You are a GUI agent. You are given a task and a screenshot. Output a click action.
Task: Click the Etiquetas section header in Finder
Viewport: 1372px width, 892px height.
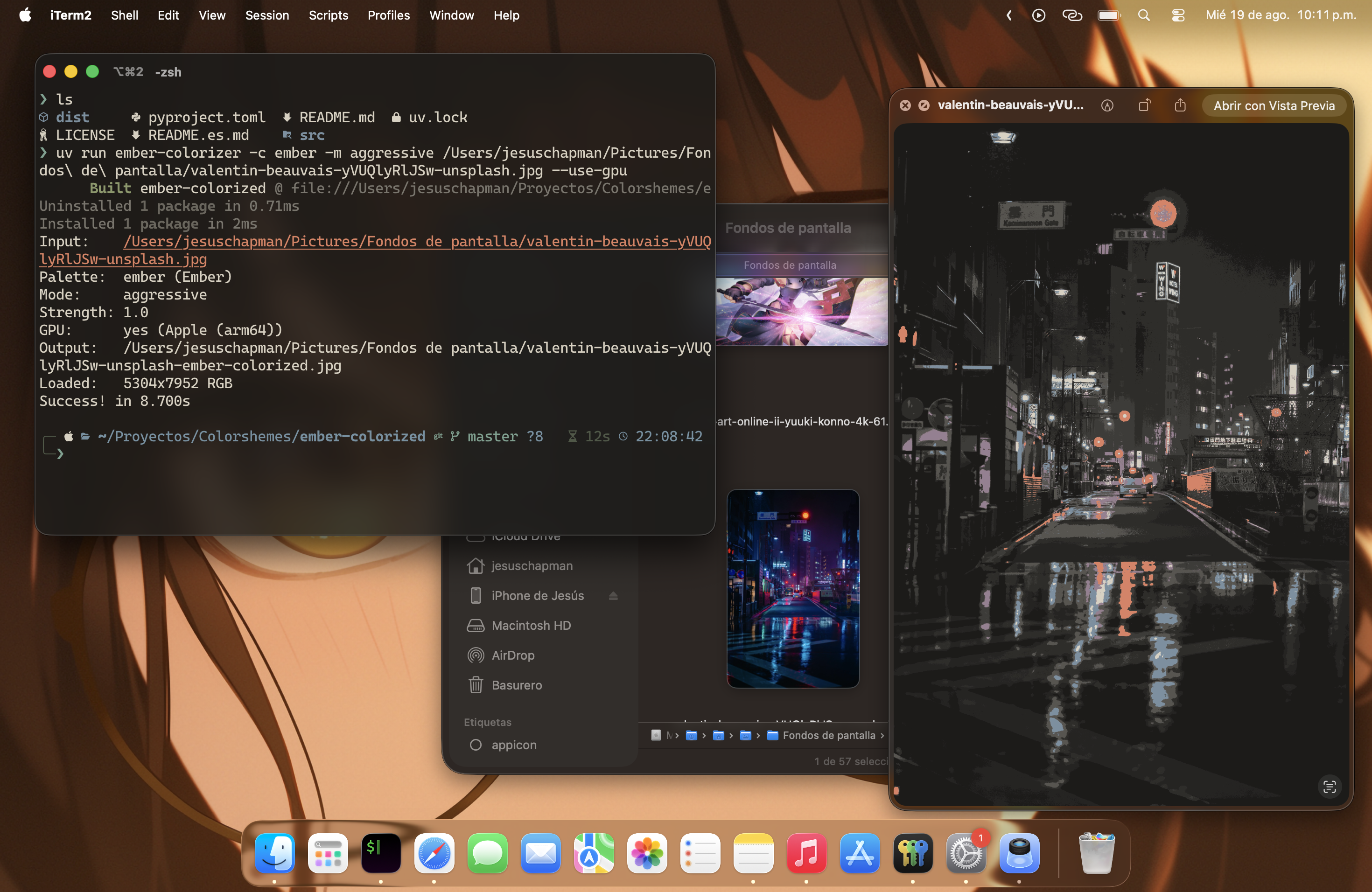[488, 723]
